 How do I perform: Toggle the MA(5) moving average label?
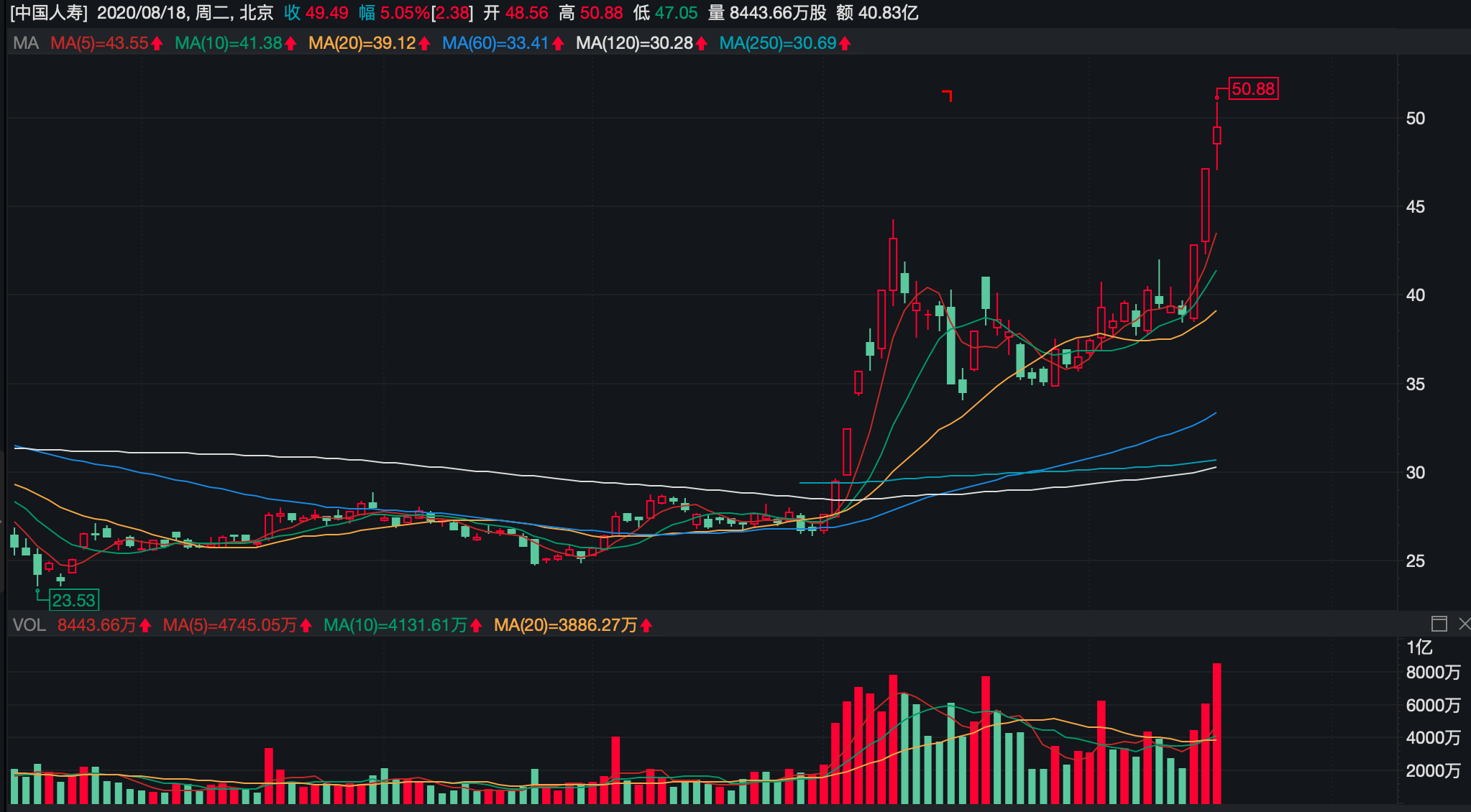tap(101, 43)
